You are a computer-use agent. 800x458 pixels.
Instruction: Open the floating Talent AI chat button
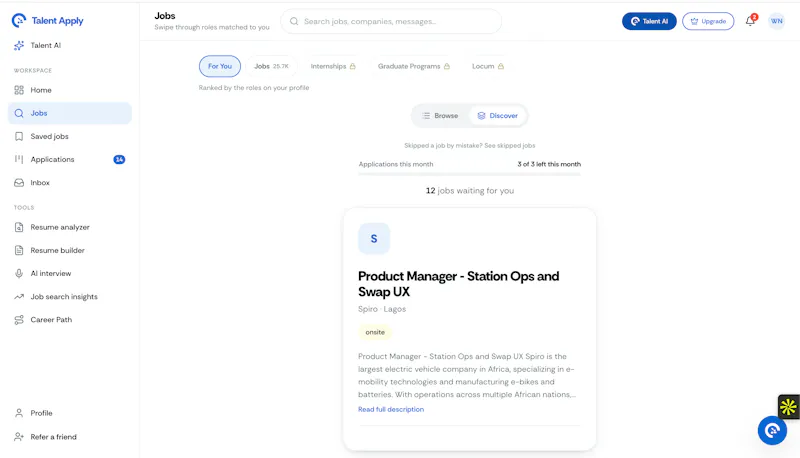(x=772, y=430)
